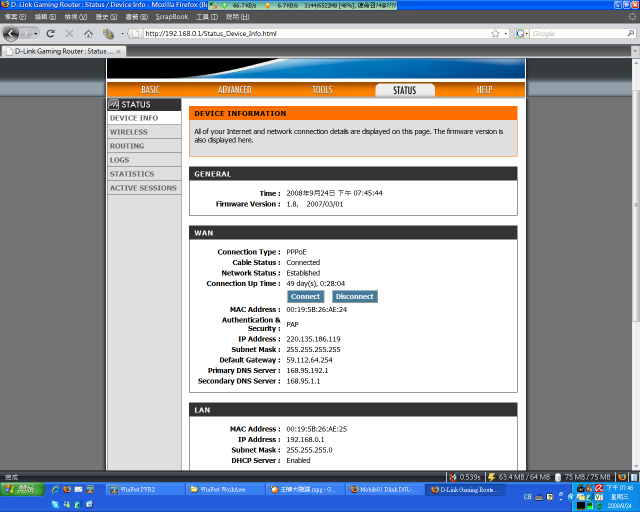
Task: Click the download speed green arrow icon
Action: tap(225, 5)
